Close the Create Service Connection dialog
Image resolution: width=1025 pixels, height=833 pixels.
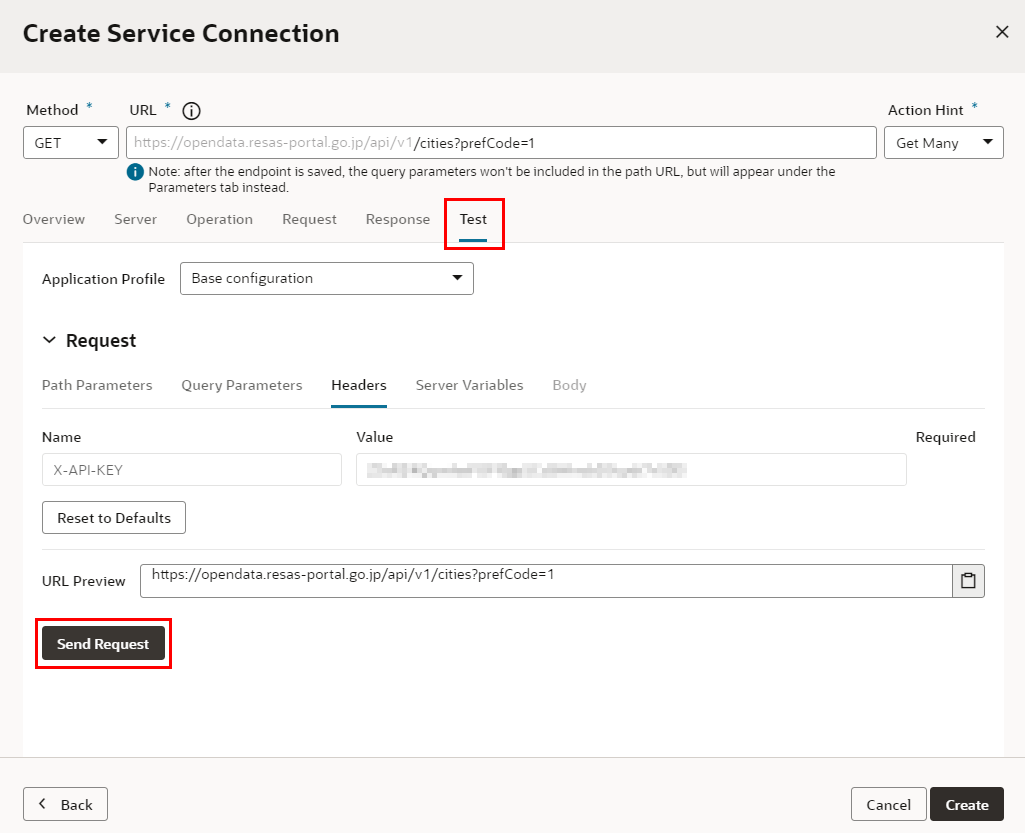pos(1002,32)
